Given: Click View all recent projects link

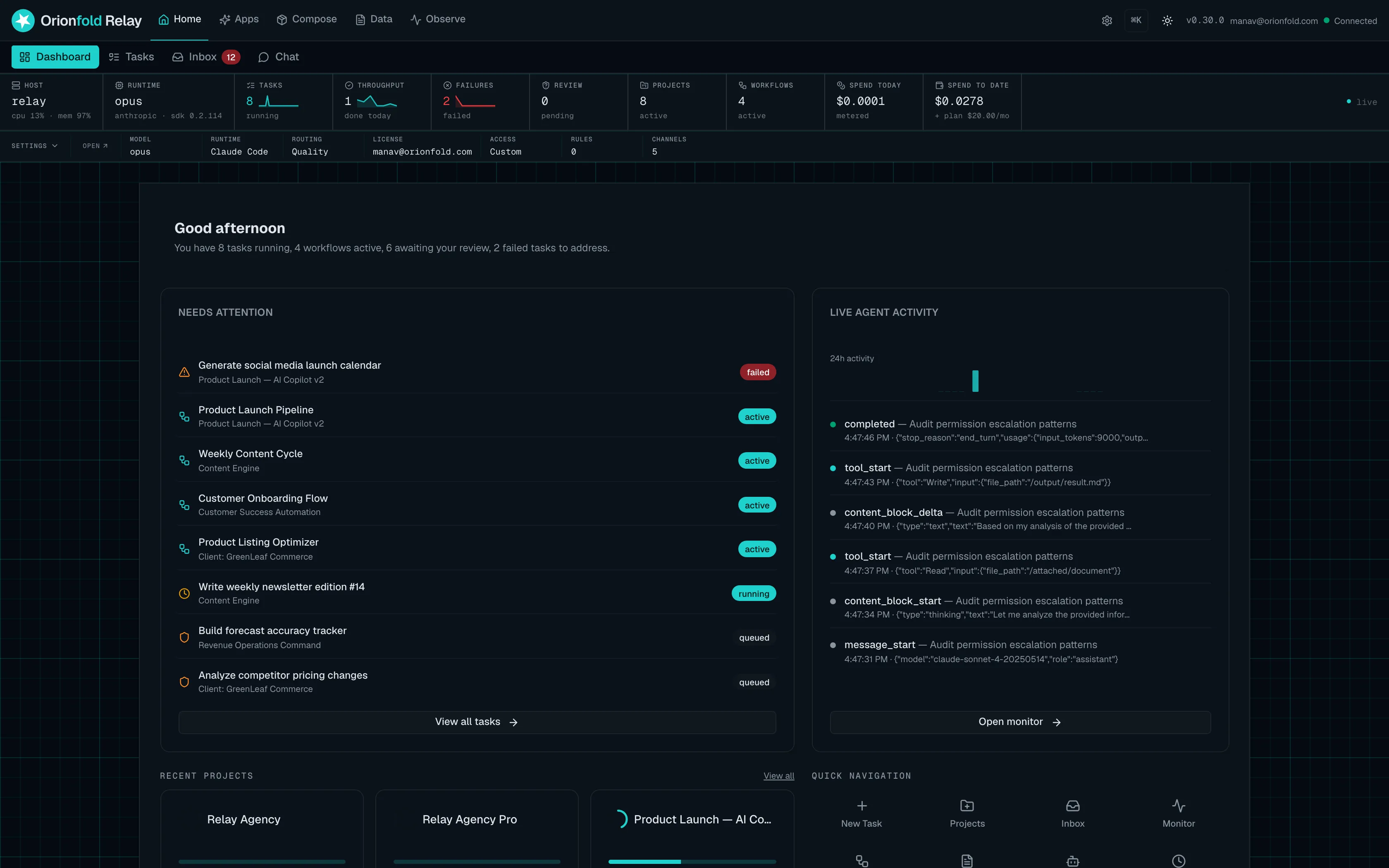Looking at the screenshot, I should point(778,775).
